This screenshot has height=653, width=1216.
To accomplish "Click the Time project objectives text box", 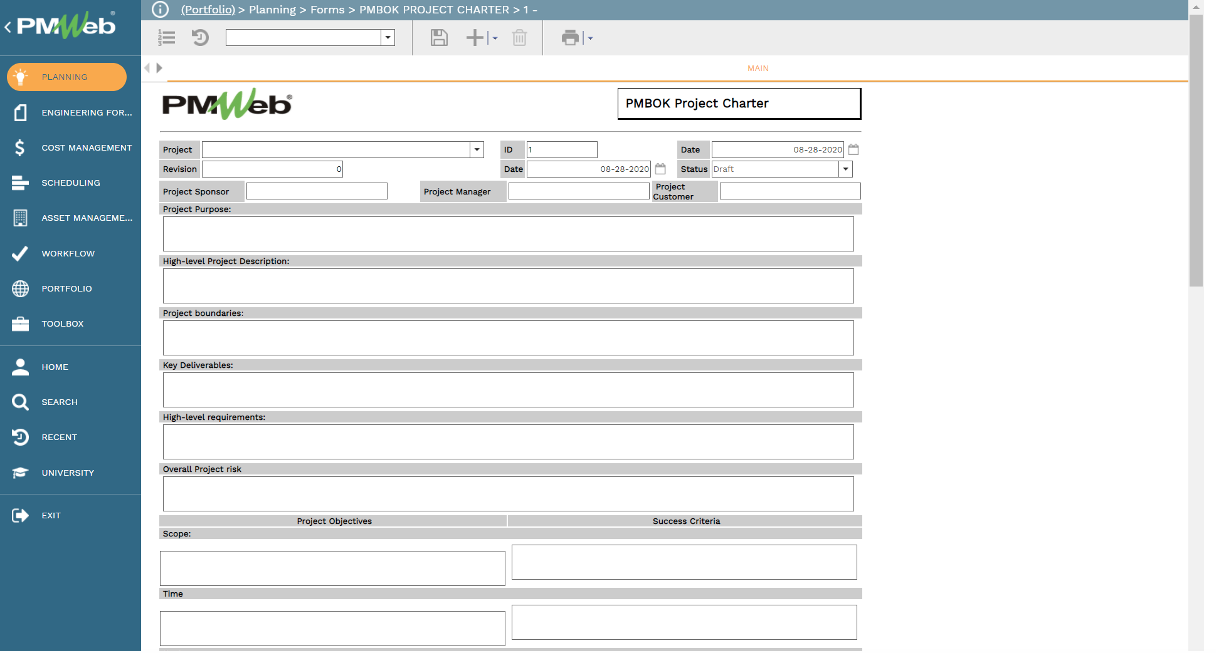I will coord(333,628).
